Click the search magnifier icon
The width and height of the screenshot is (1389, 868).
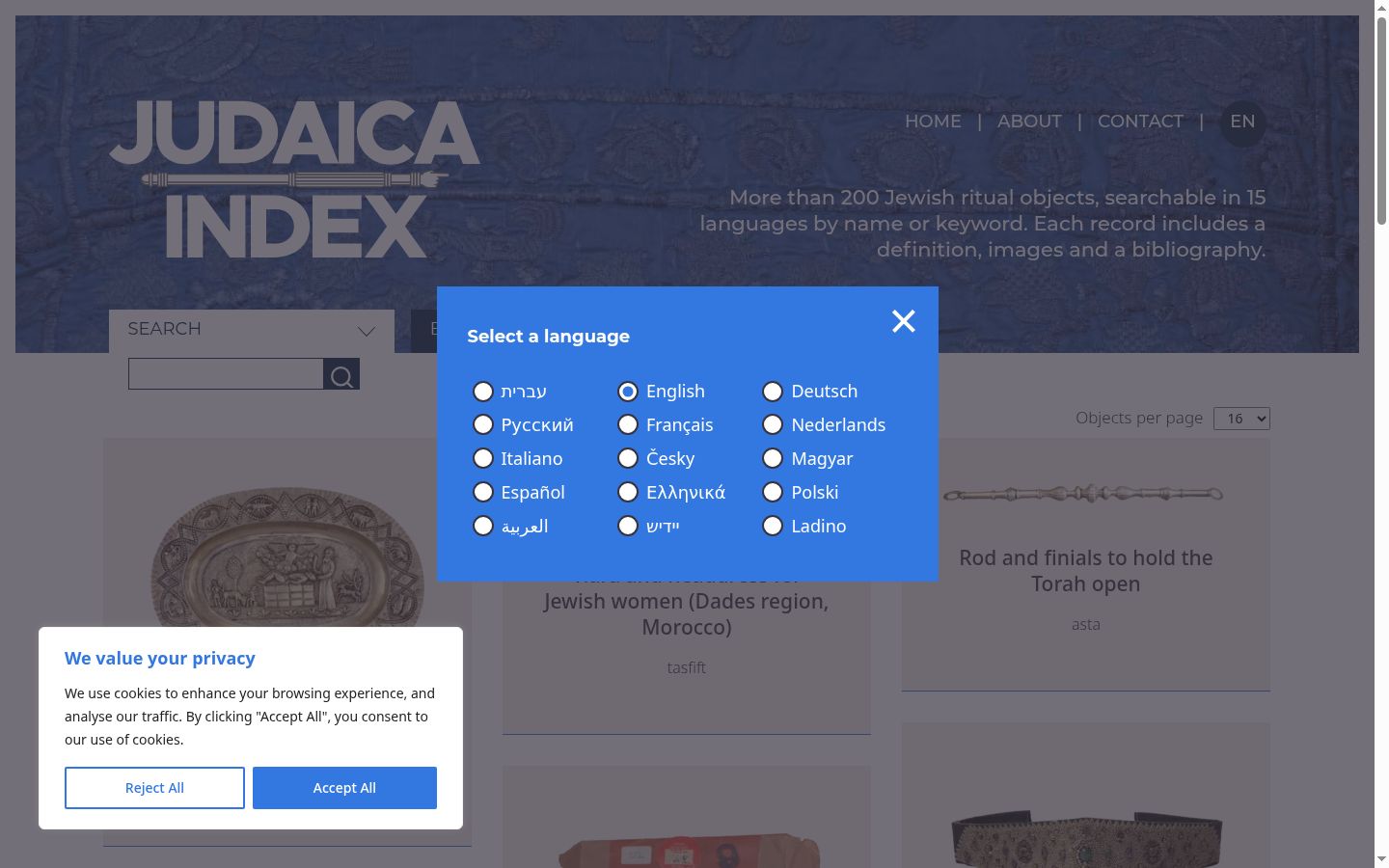[x=341, y=374]
